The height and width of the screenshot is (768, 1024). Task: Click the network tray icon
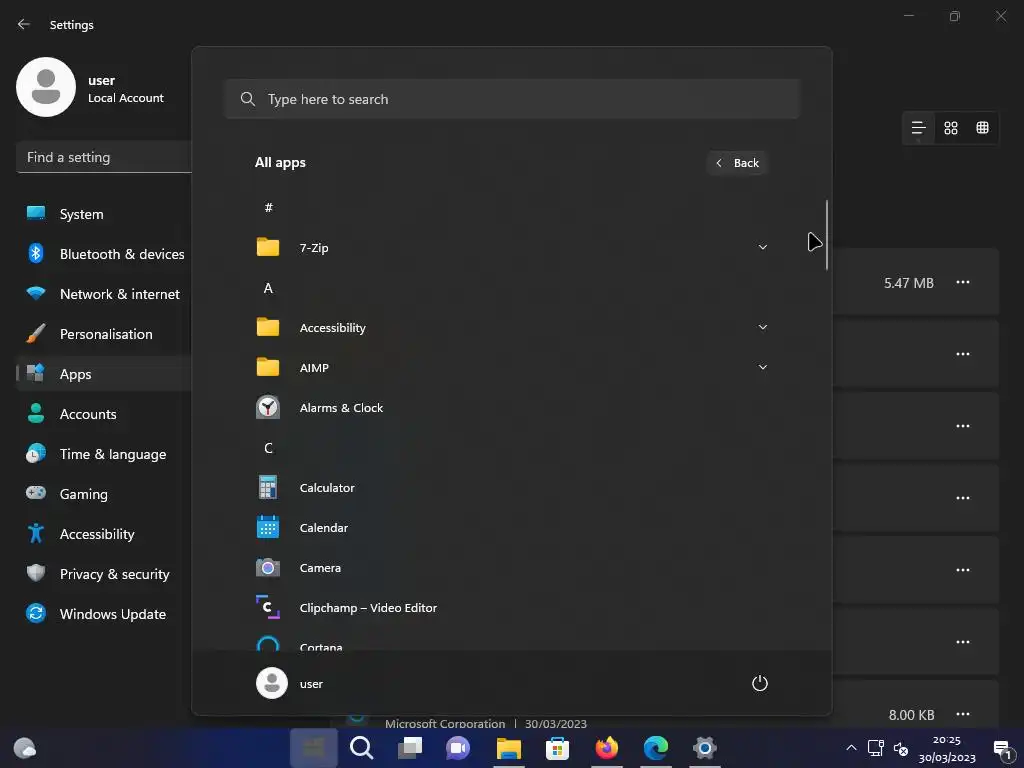tap(876, 748)
